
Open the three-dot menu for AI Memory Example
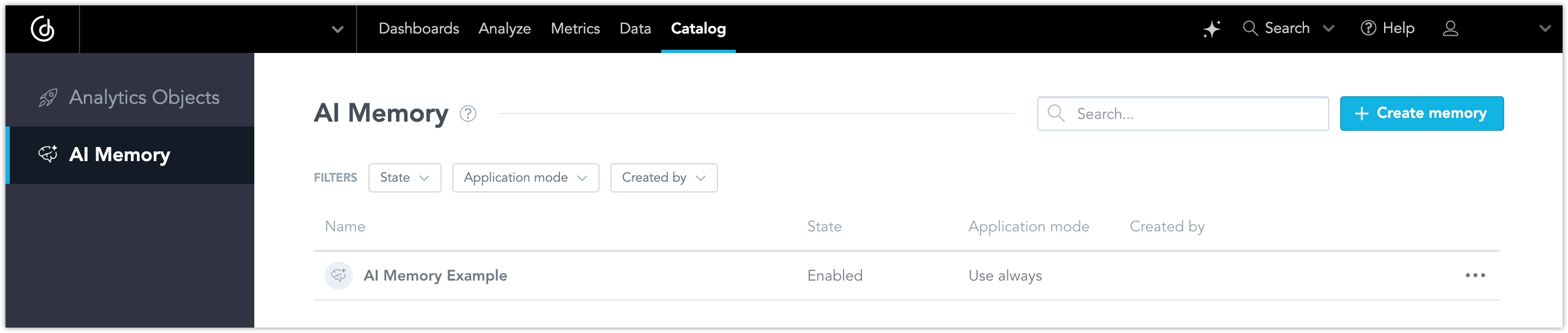[1475, 275]
